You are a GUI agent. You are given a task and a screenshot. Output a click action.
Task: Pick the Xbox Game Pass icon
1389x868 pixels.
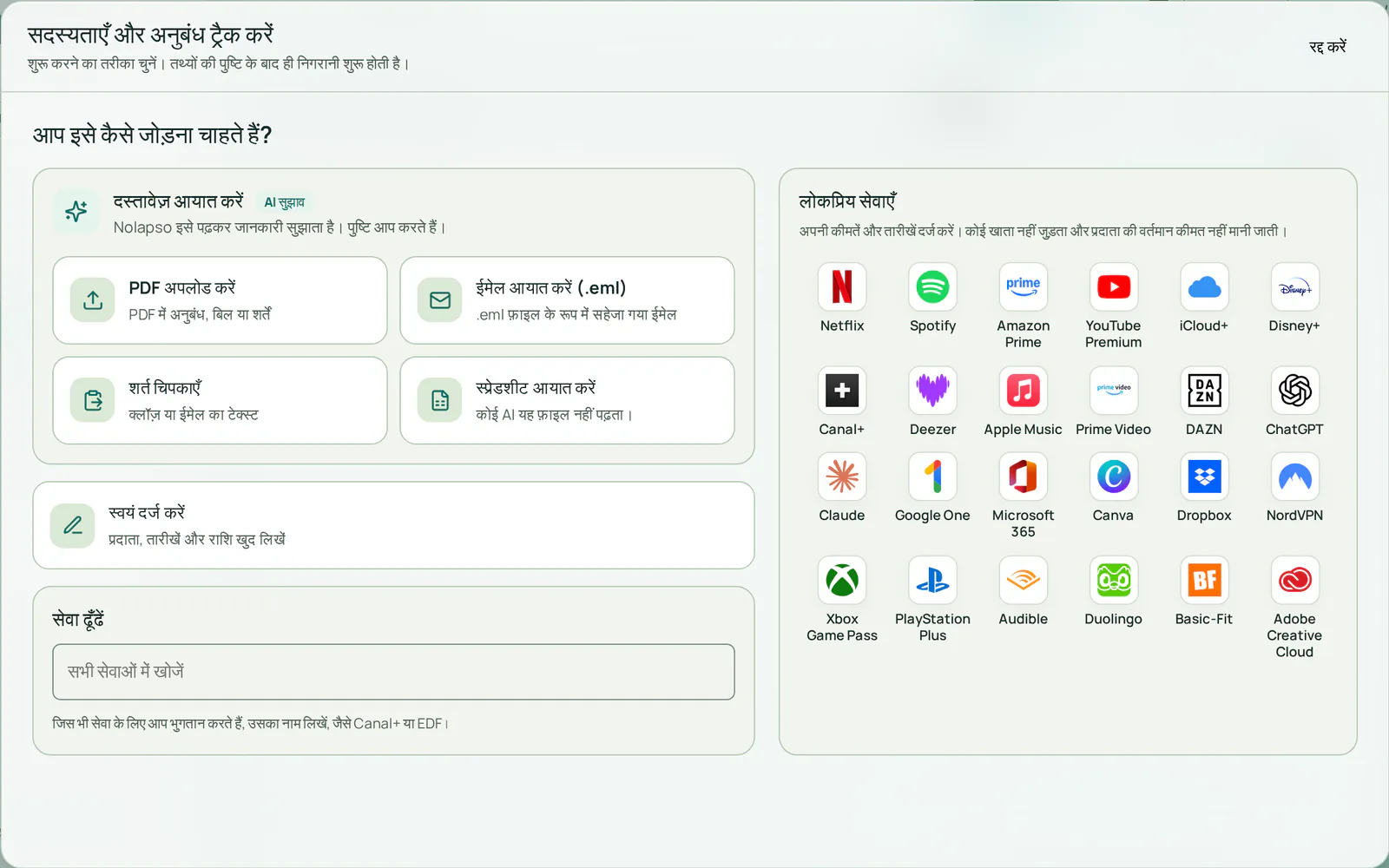click(x=842, y=580)
